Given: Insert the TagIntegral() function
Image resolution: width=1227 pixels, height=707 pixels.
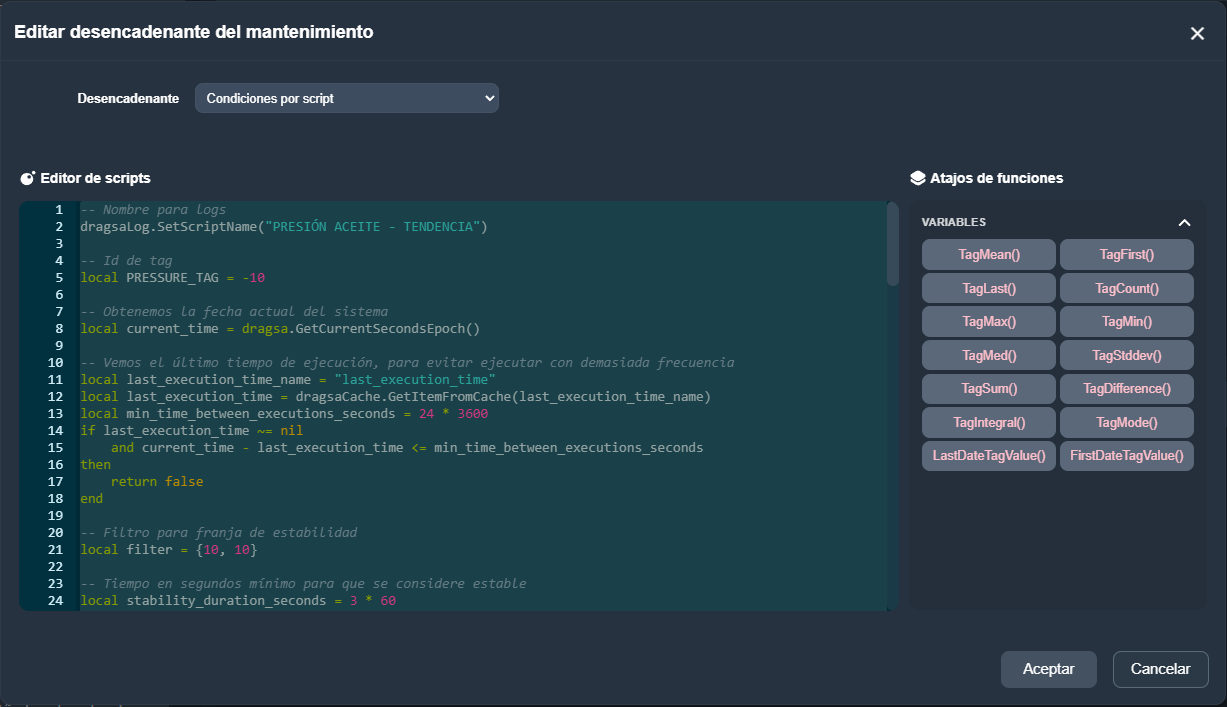Looking at the screenshot, I should [x=988, y=422].
